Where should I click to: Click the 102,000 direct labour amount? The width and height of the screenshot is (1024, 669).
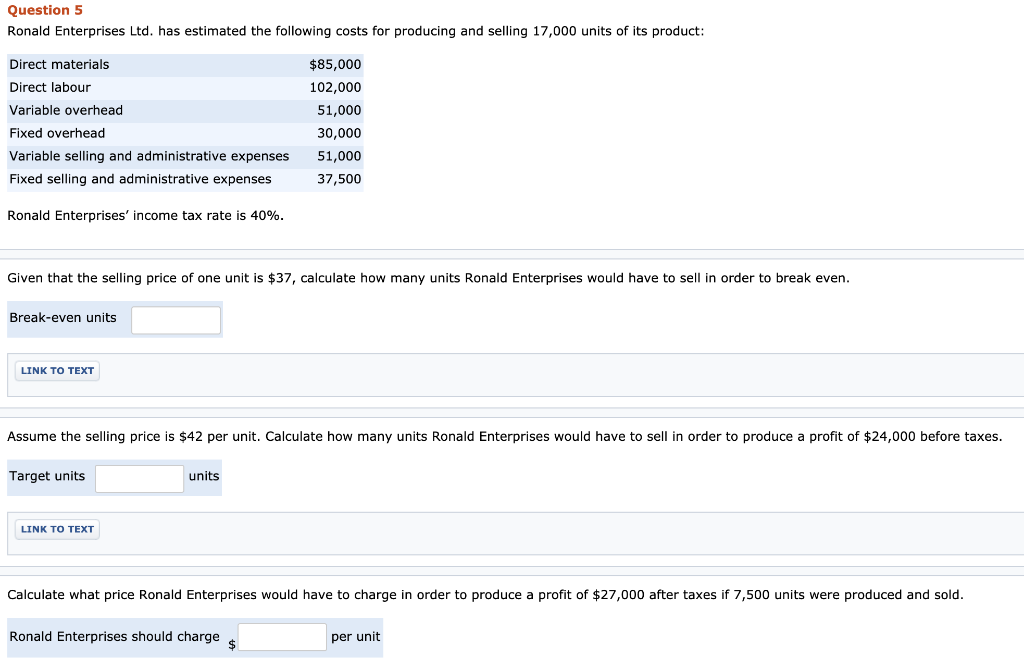point(336,87)
